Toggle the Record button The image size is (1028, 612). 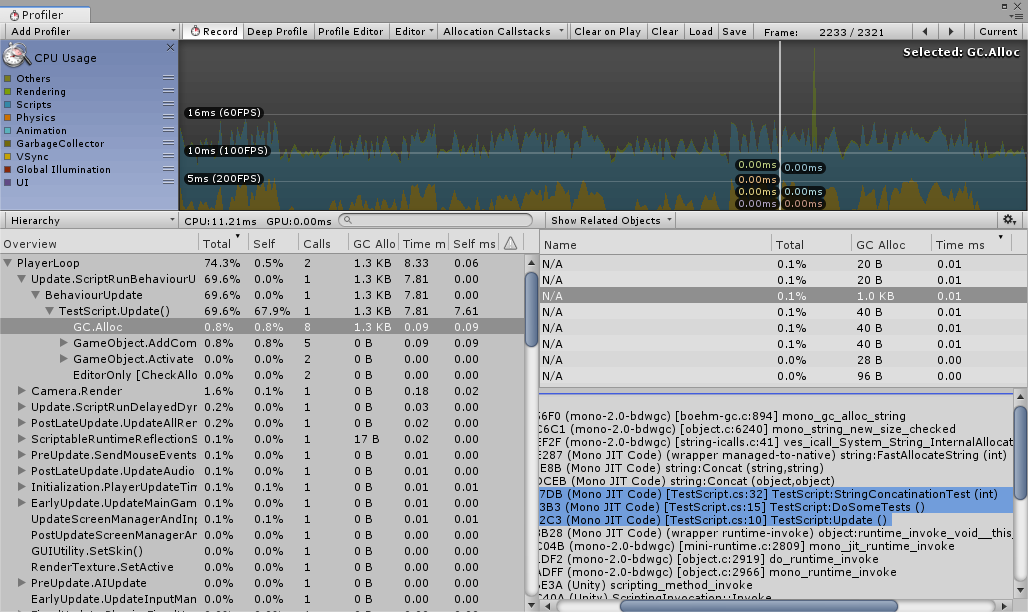214,31
